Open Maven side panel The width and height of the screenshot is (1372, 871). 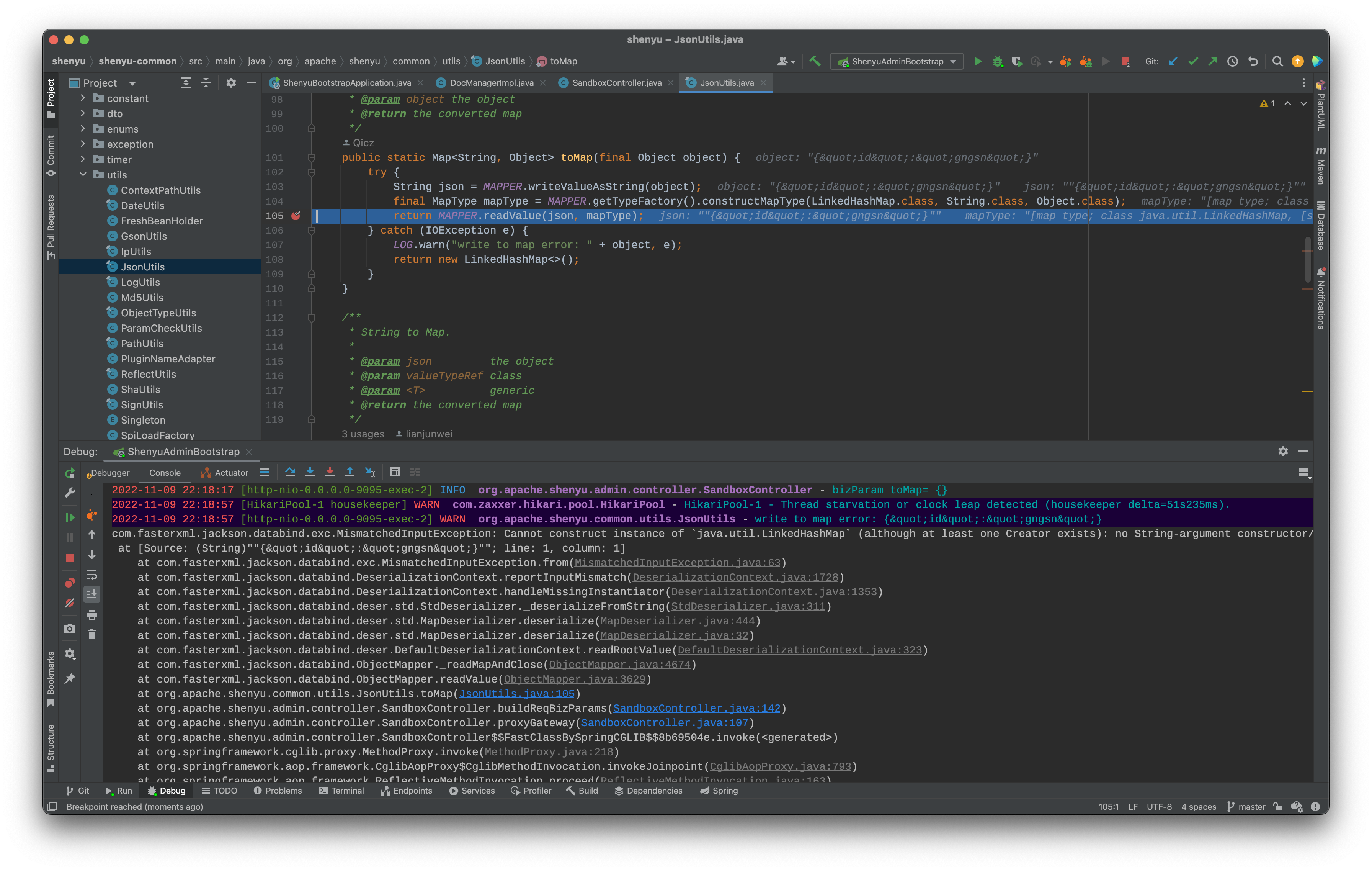[1321, 166]
